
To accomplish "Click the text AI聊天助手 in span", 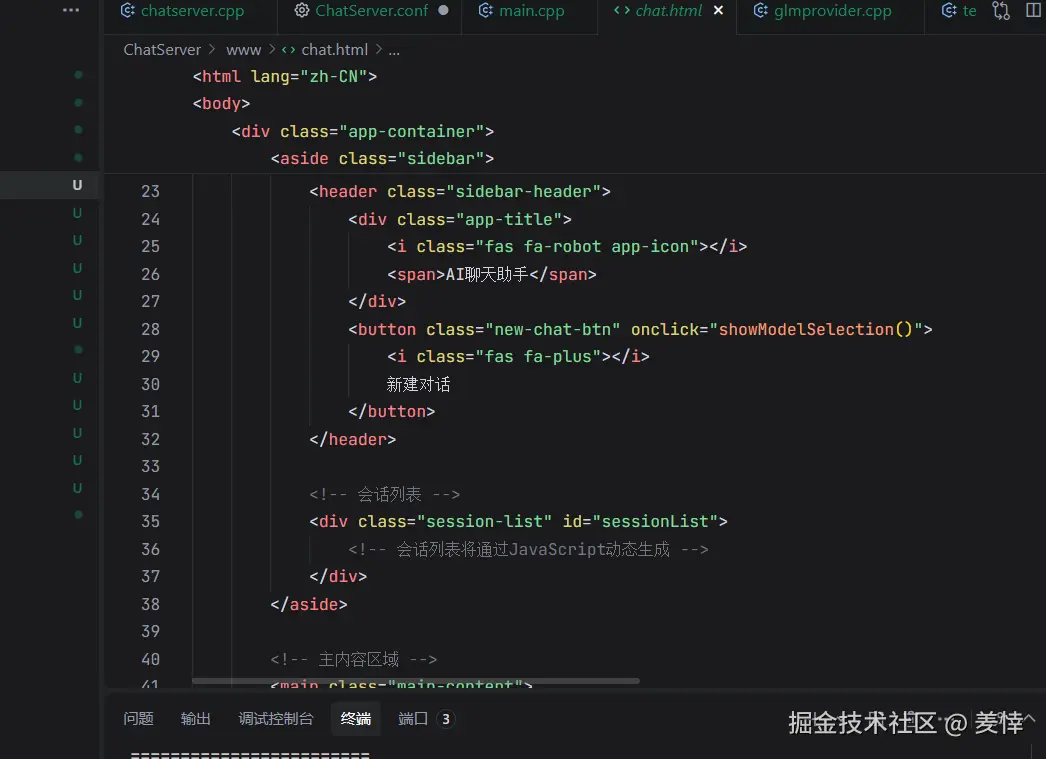I will 487,275.
